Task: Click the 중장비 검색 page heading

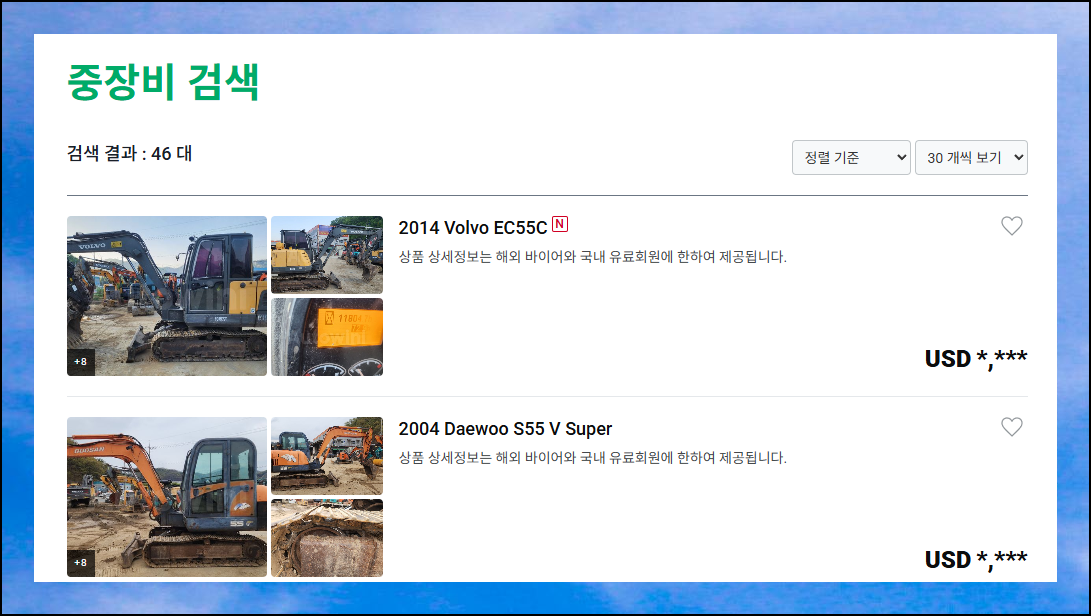Action: click(164, 81)
